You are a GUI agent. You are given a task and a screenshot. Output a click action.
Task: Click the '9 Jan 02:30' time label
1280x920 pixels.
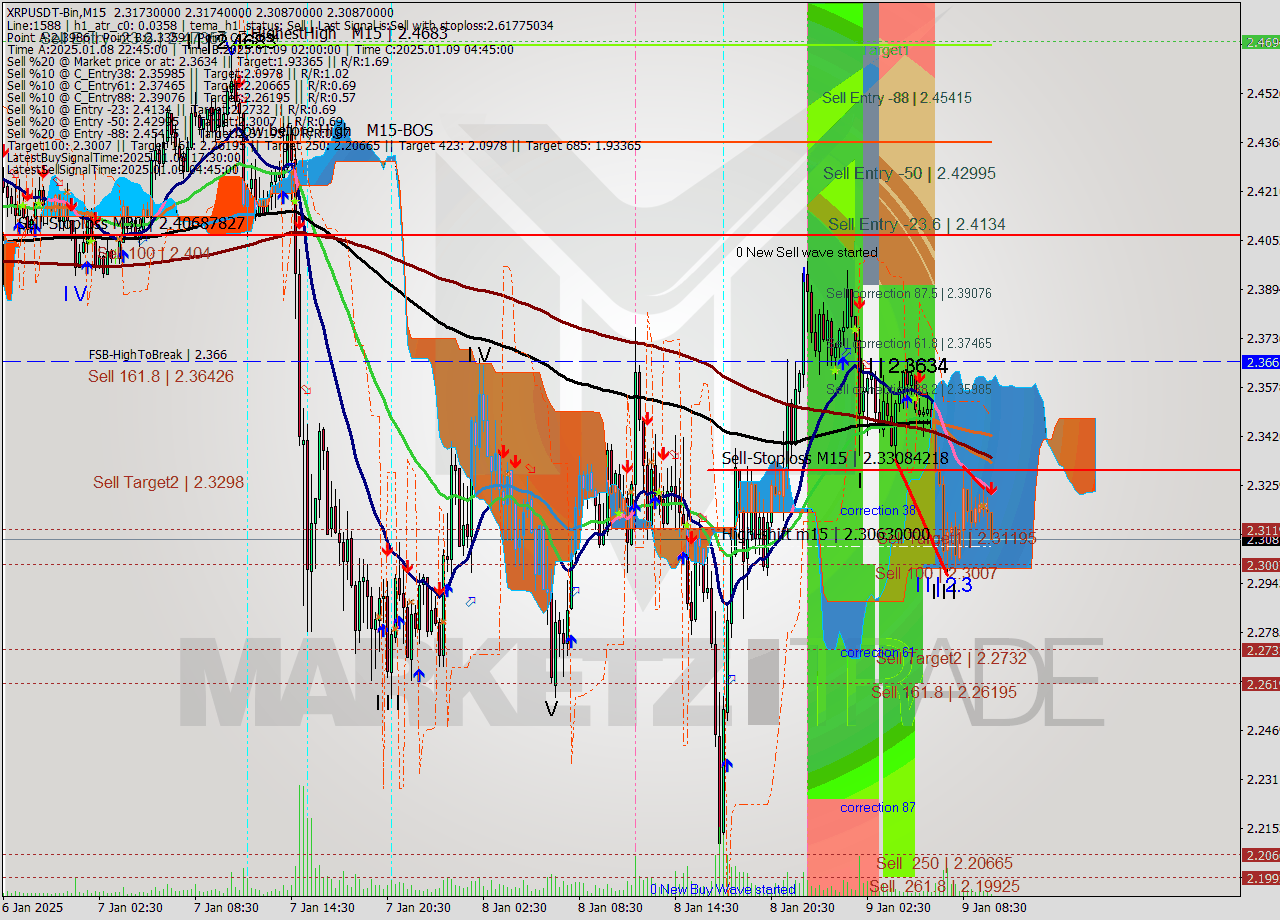tap(898, 908)
